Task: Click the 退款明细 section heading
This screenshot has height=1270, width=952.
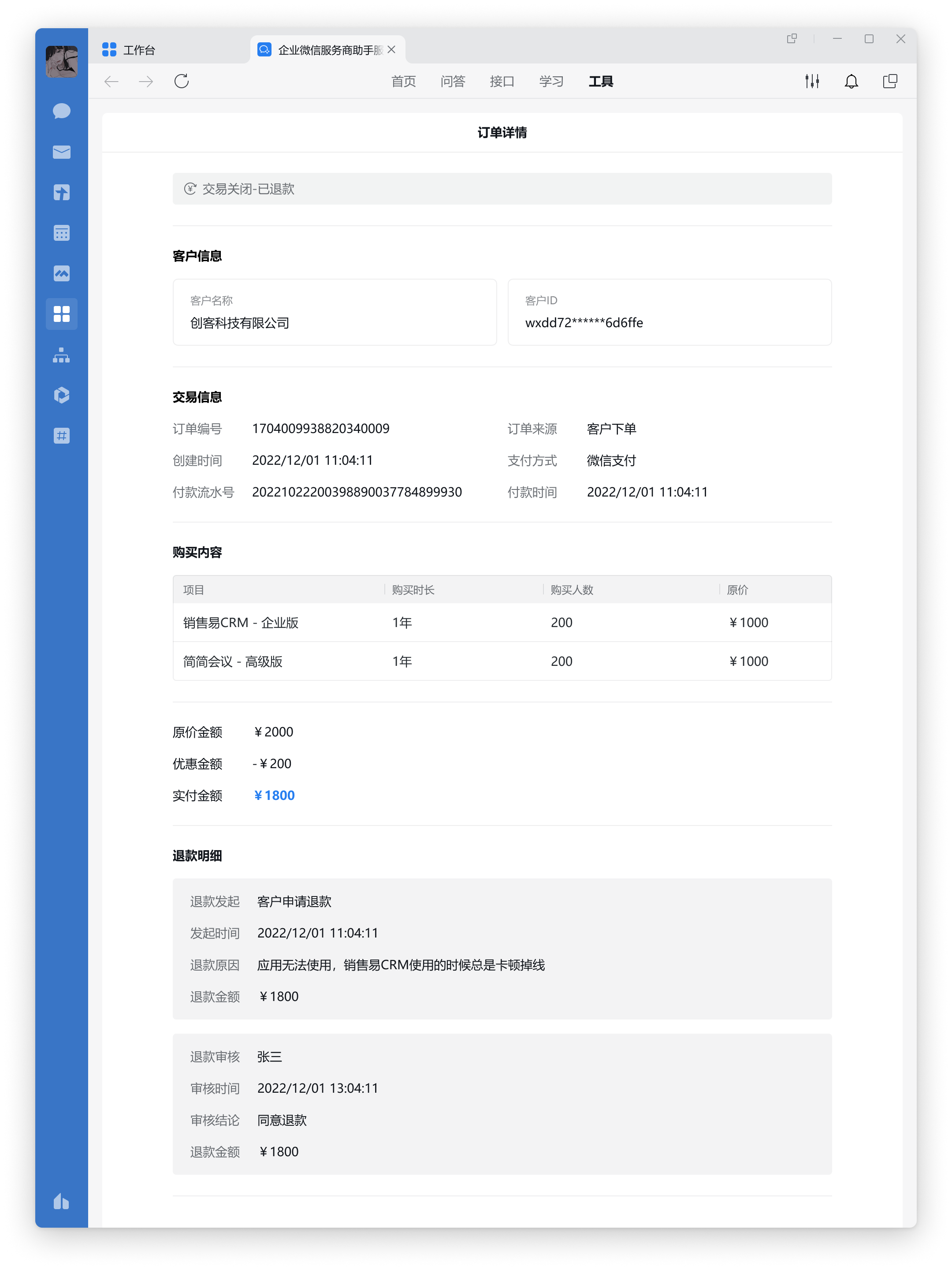Action: point(197,856)
